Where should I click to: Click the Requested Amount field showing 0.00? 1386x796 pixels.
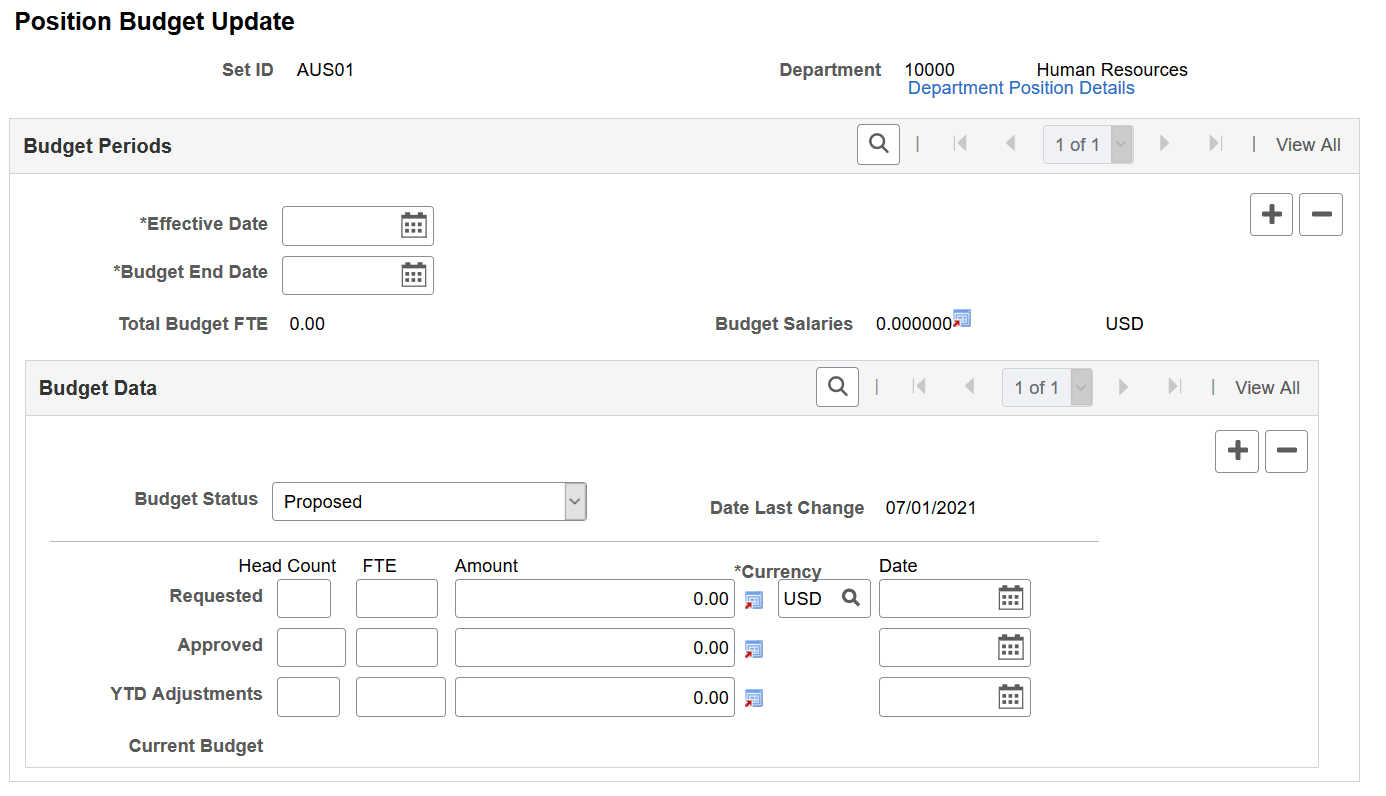[x=594, y=598]
